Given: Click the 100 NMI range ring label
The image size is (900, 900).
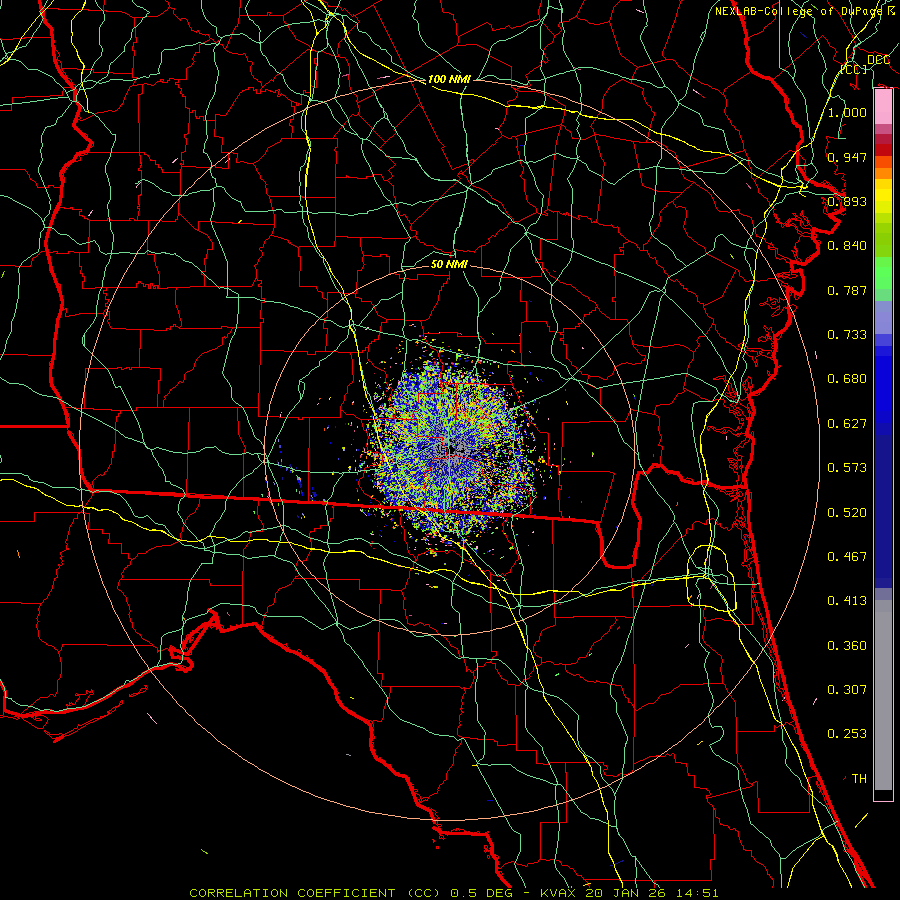Looking at the screenshot, I should point(449,79).
